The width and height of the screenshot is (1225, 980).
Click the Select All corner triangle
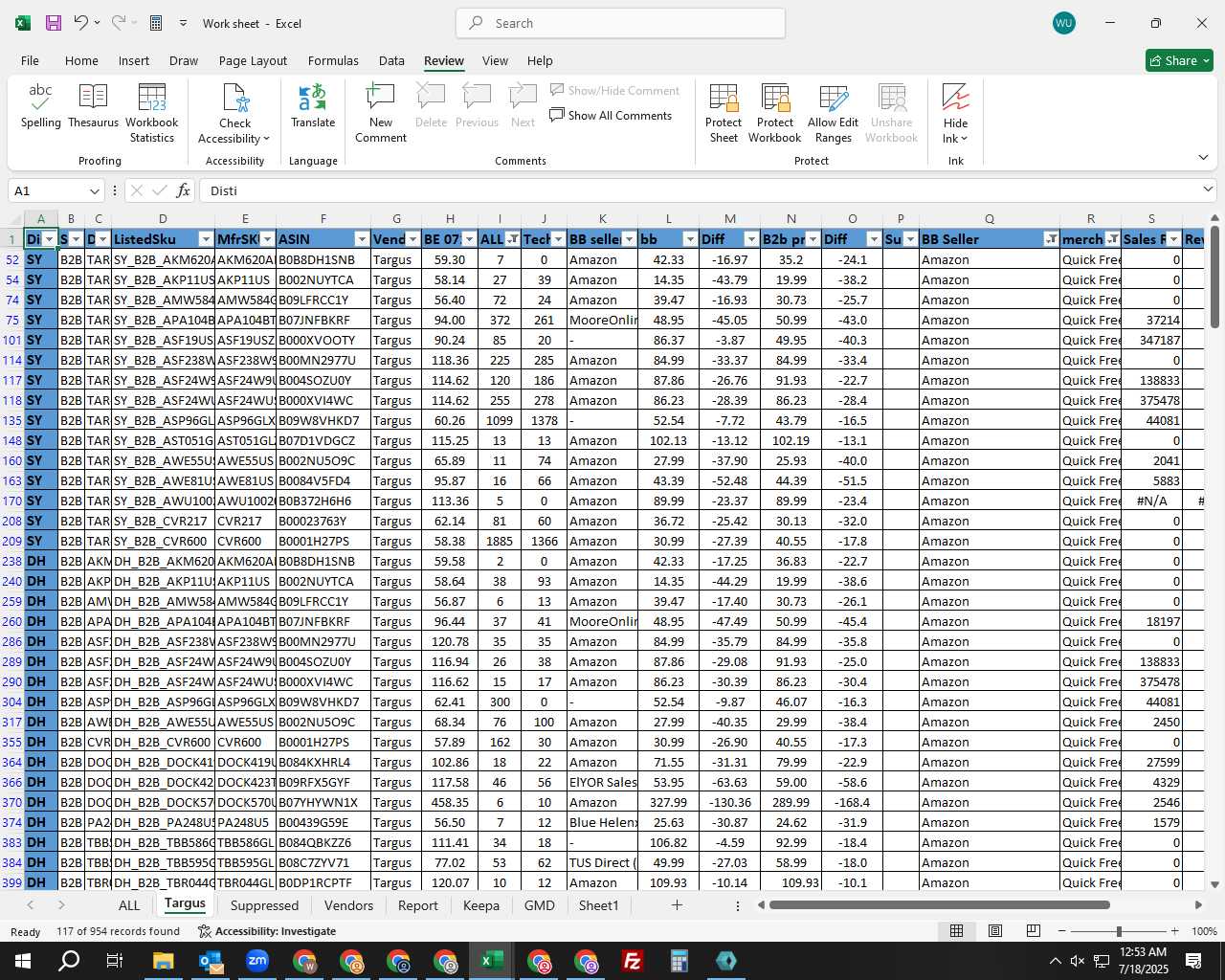tap(11, 218)
